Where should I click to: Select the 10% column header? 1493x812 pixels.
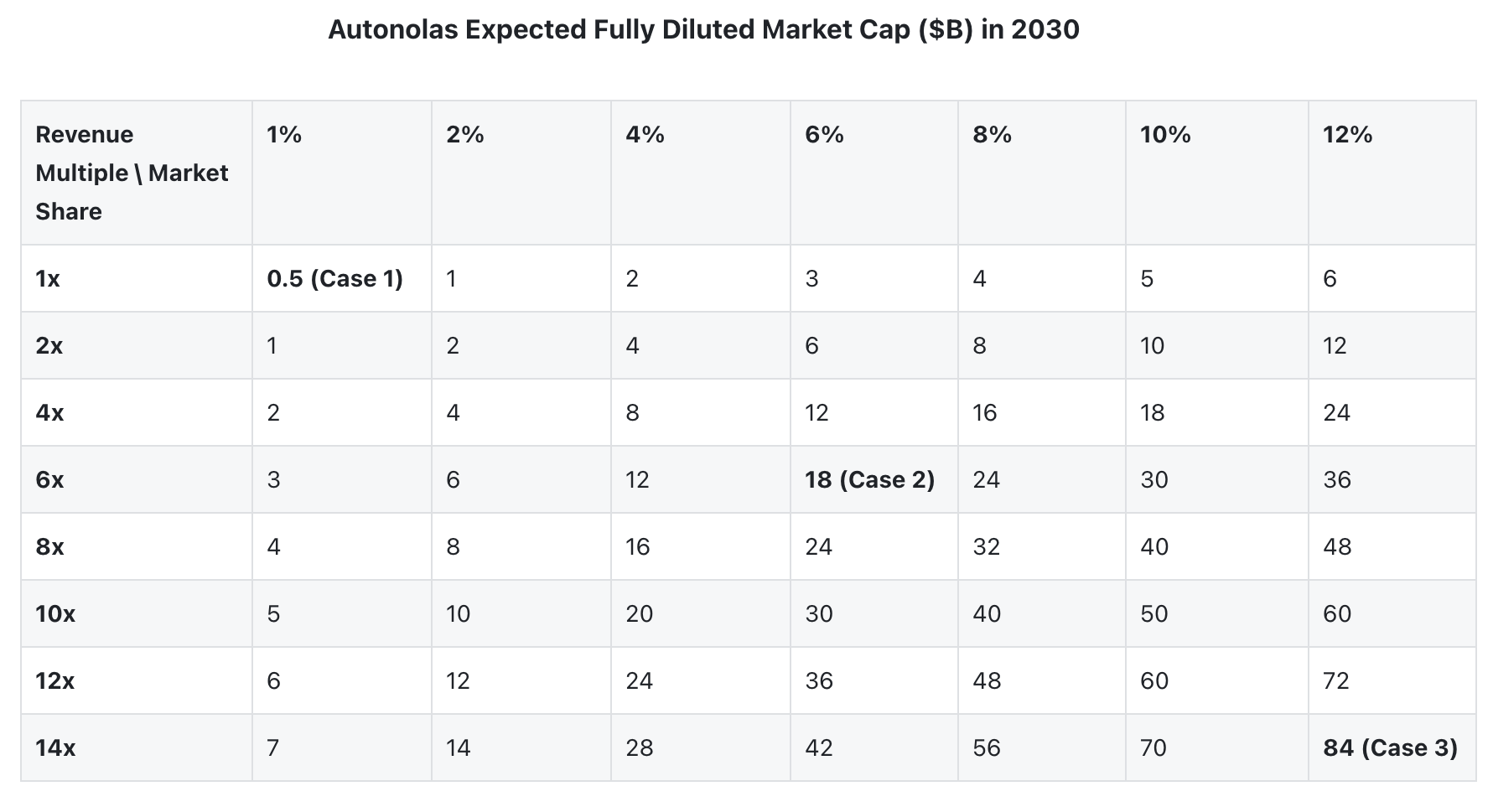coord(1165,135)
